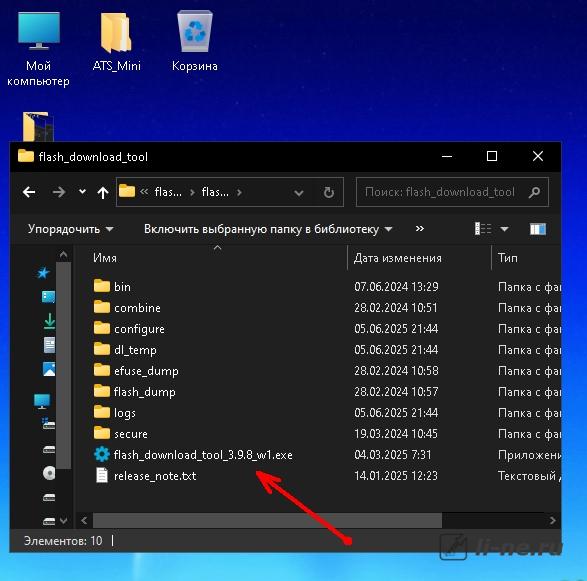This screenshot has width=587, height=581.
Task: Sort by the Дата изменения column
Action: click(419, 258)
